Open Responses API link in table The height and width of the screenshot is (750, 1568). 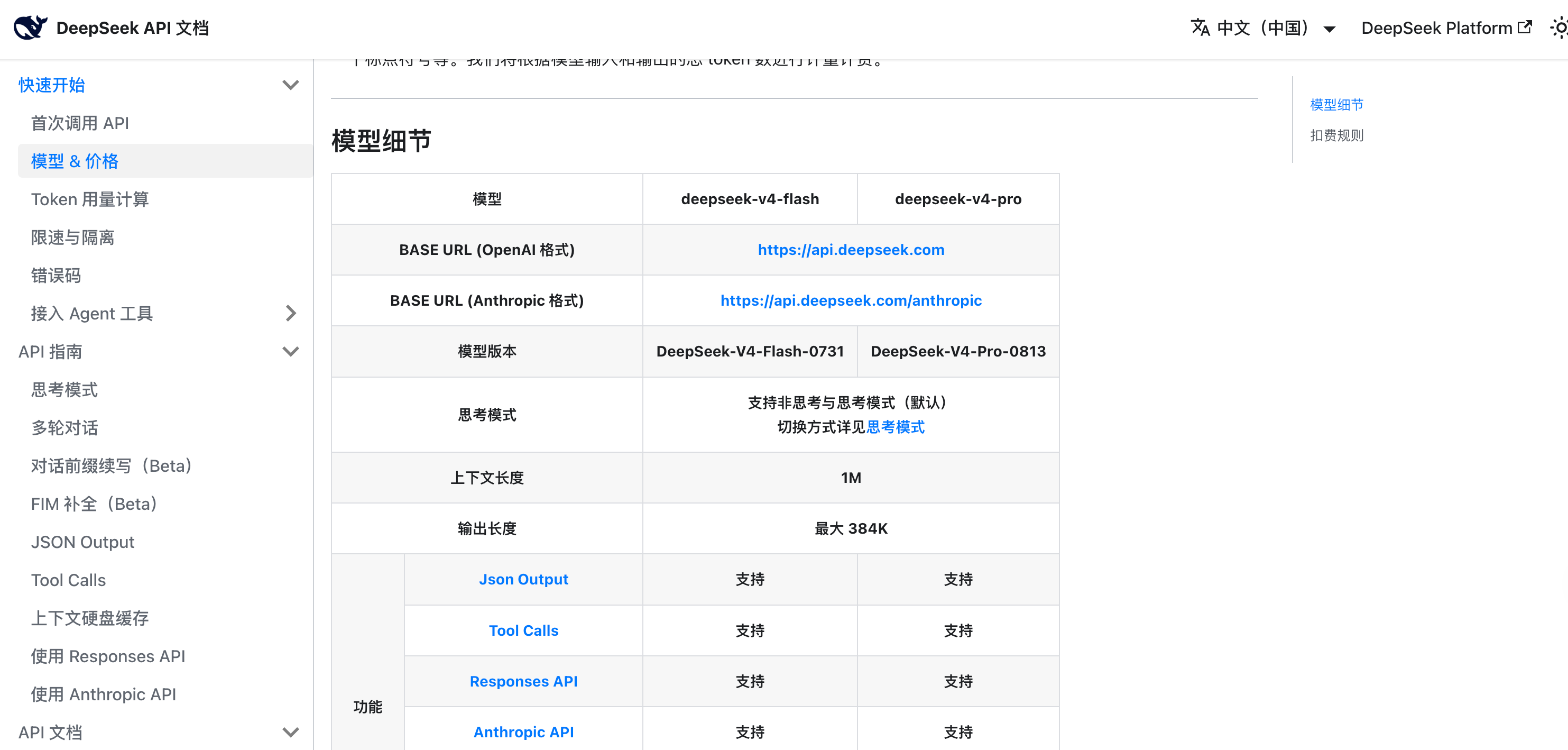[523, 681]
